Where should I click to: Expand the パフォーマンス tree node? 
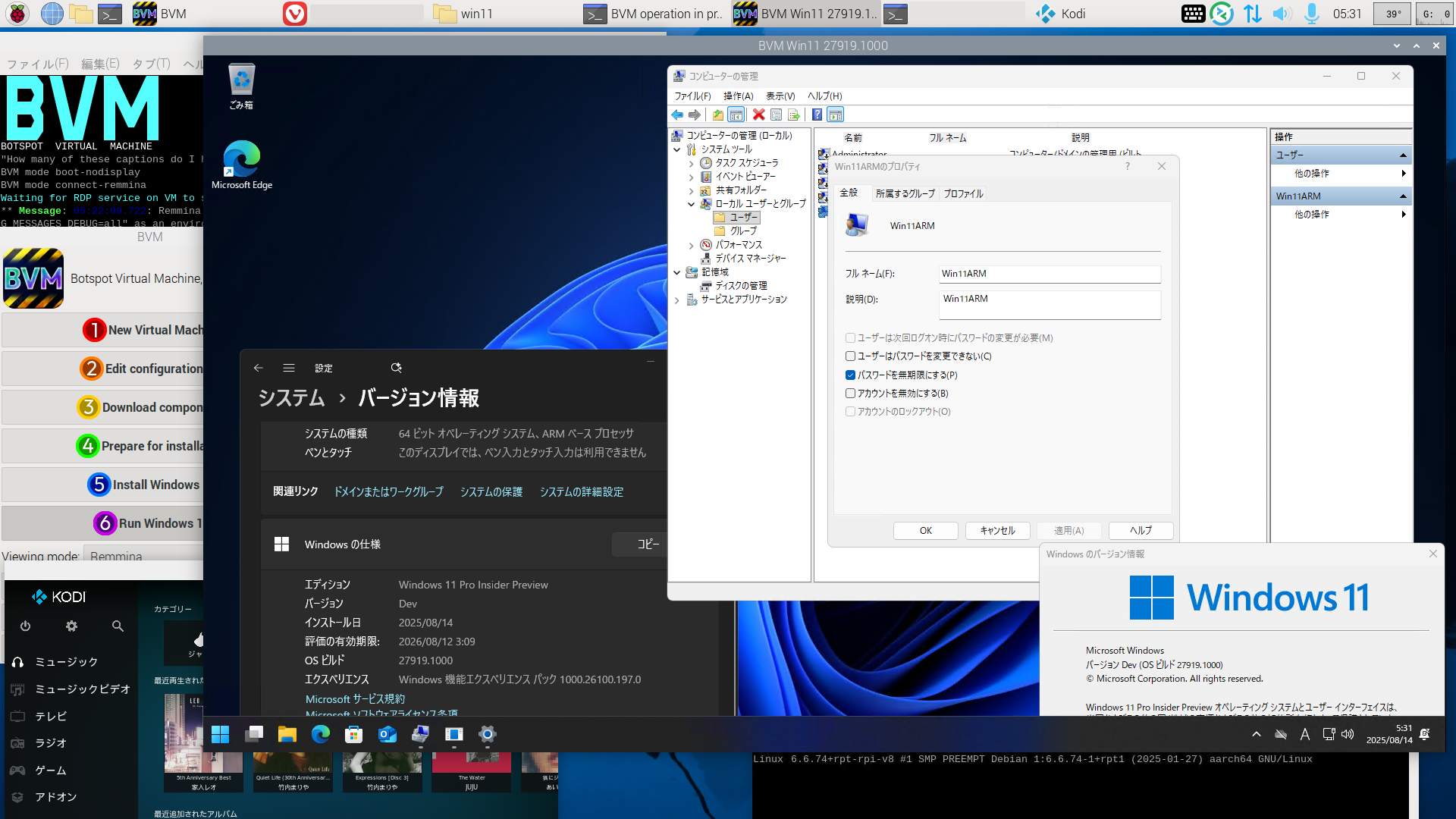click(x=691, y=245)
